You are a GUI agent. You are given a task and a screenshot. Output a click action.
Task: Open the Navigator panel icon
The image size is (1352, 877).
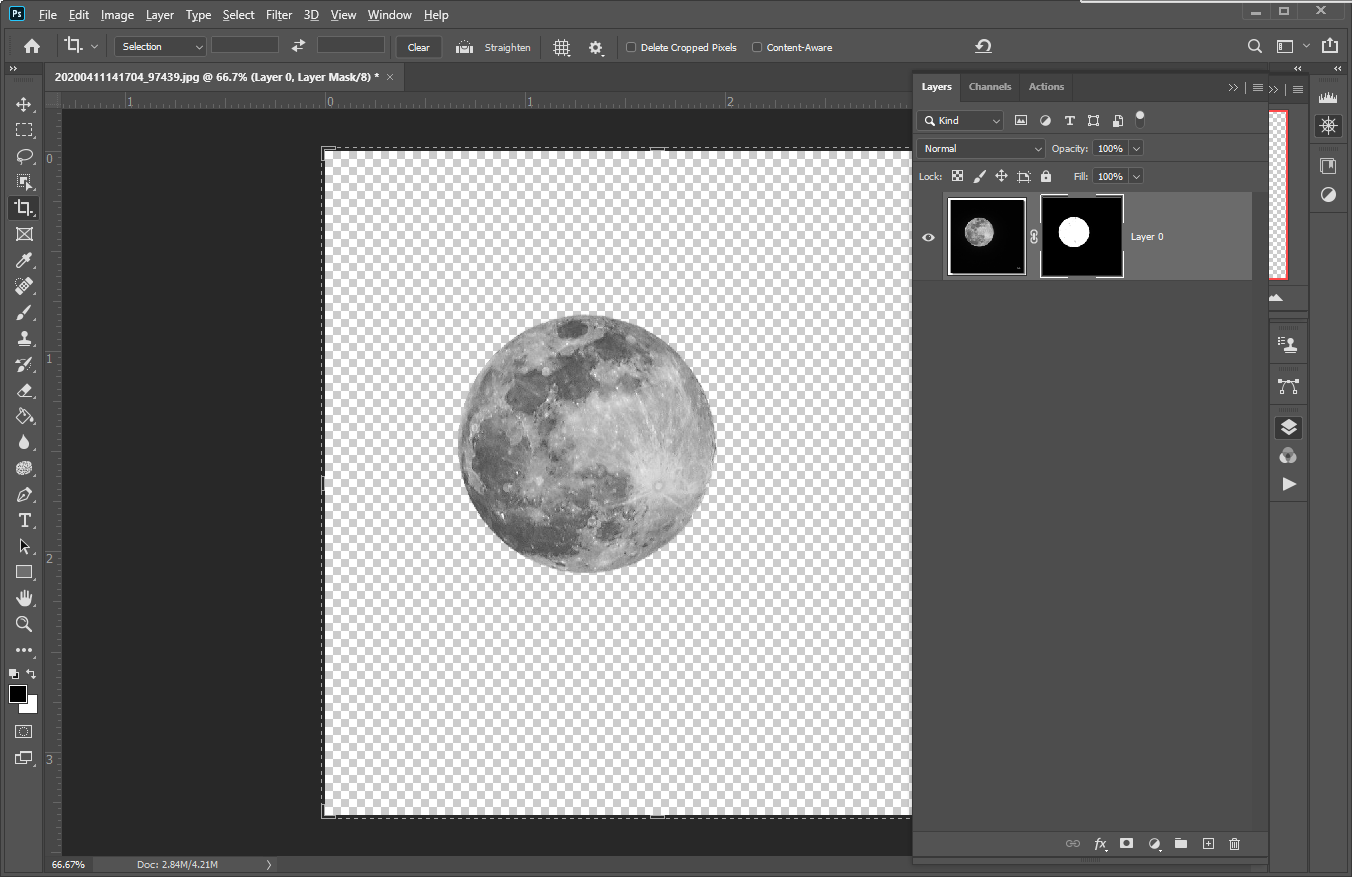pyautogui.click(x=1328, y=125)
